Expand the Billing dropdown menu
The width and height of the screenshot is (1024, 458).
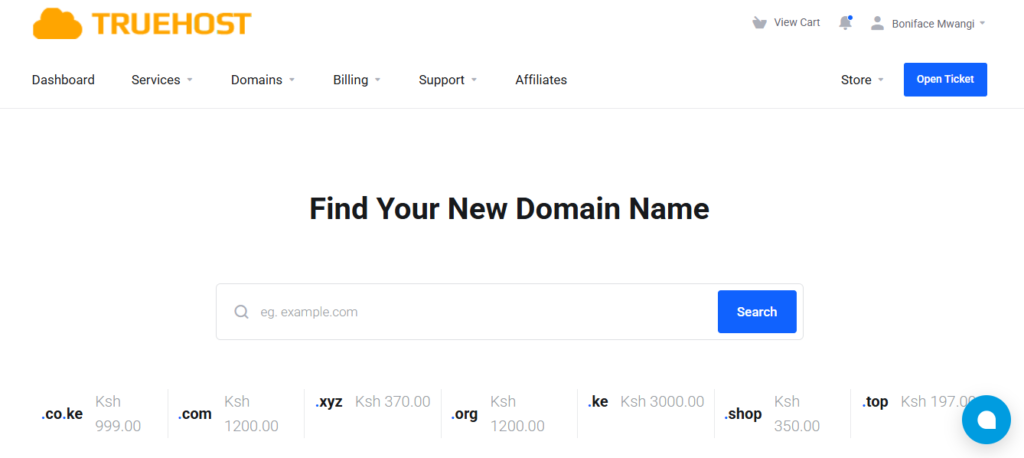[356, 80]
